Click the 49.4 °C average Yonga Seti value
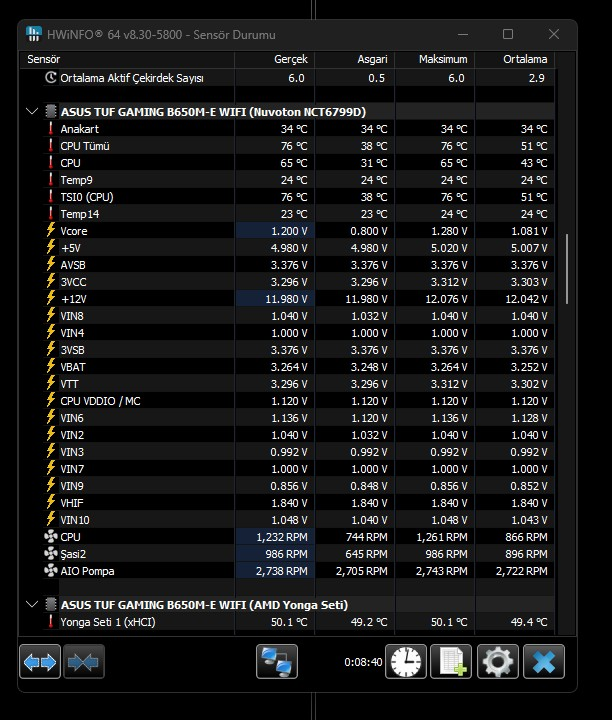Screen dimensions: 612x720 coord(529,622)
